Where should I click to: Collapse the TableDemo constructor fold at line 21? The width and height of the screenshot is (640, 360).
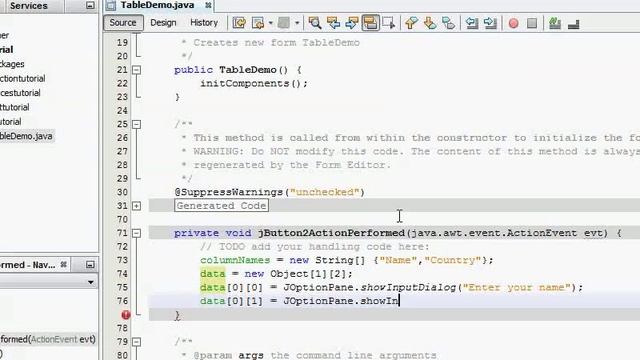tap(137, 70)
